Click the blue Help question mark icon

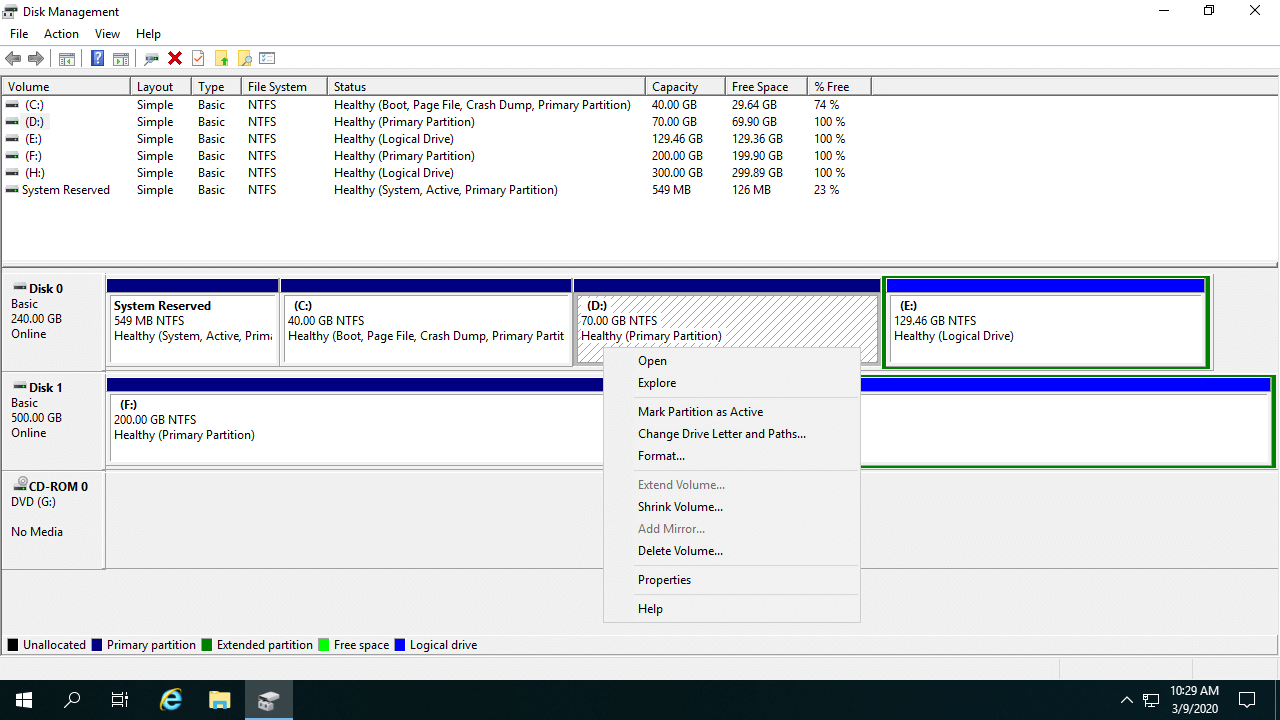pos(97,59)
